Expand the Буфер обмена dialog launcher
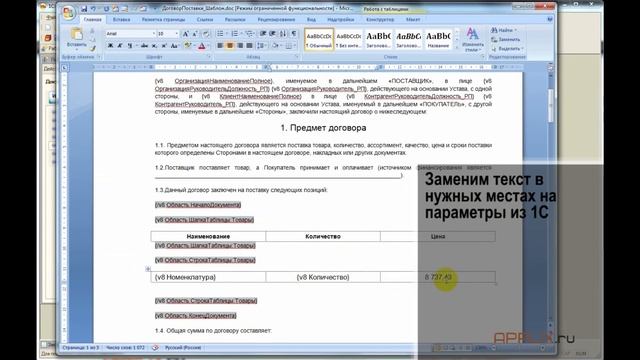Viewport: 640px width, 360px height. coord(98,57)
